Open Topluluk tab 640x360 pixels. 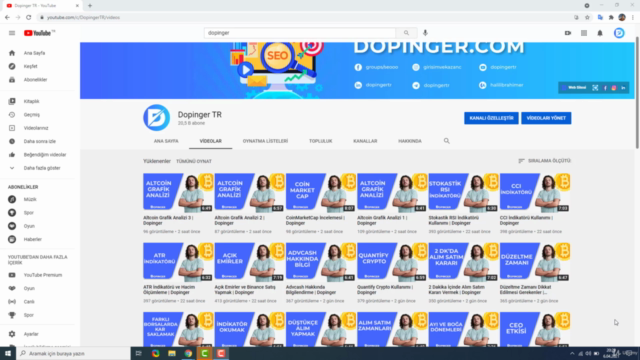coord(320,141)
